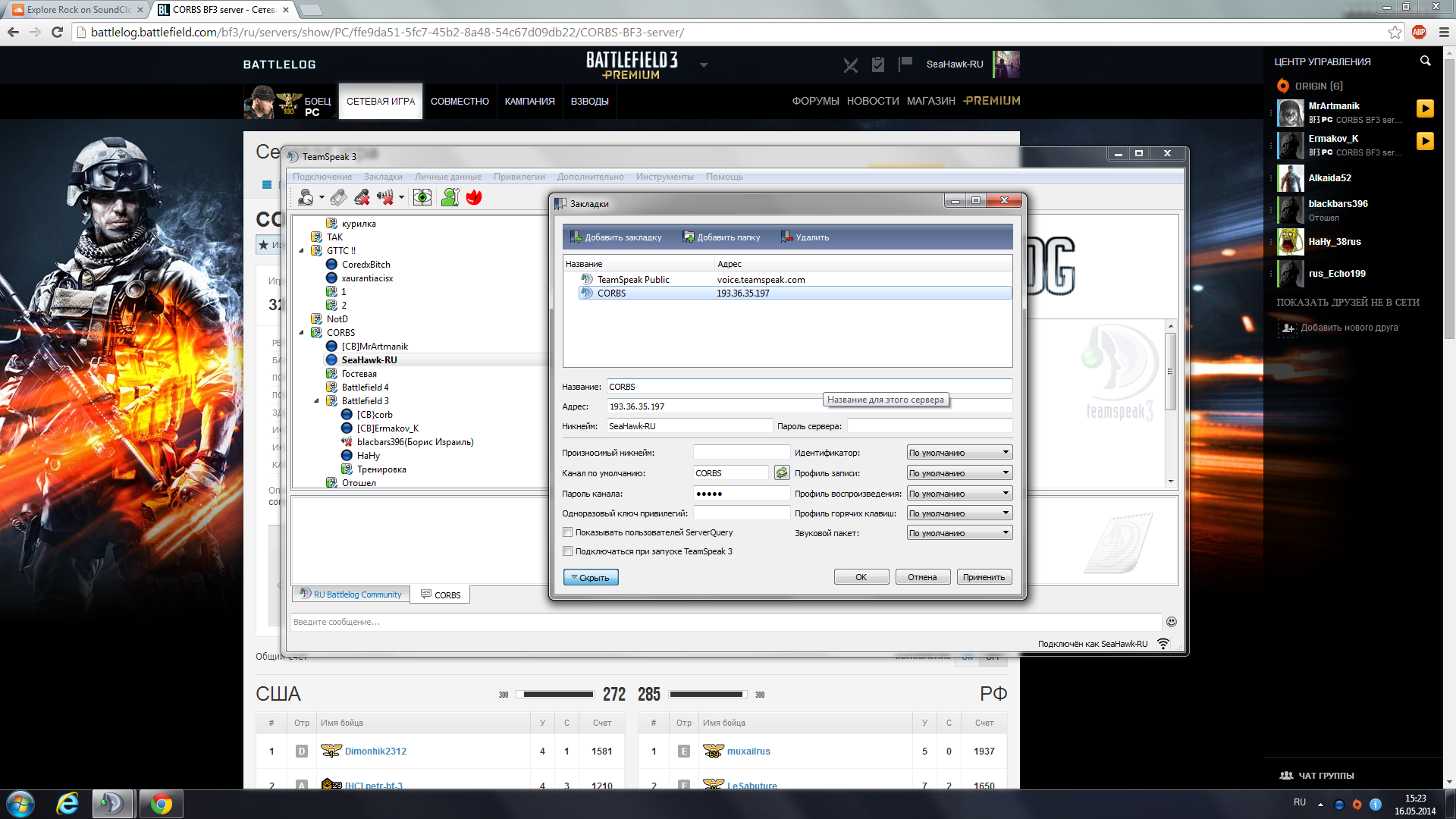The width and height of the screenshot is (1456, 819).
Task: Open the КАМПАНИЯ Battlelog tab
Action: click(x=529, y=101)
